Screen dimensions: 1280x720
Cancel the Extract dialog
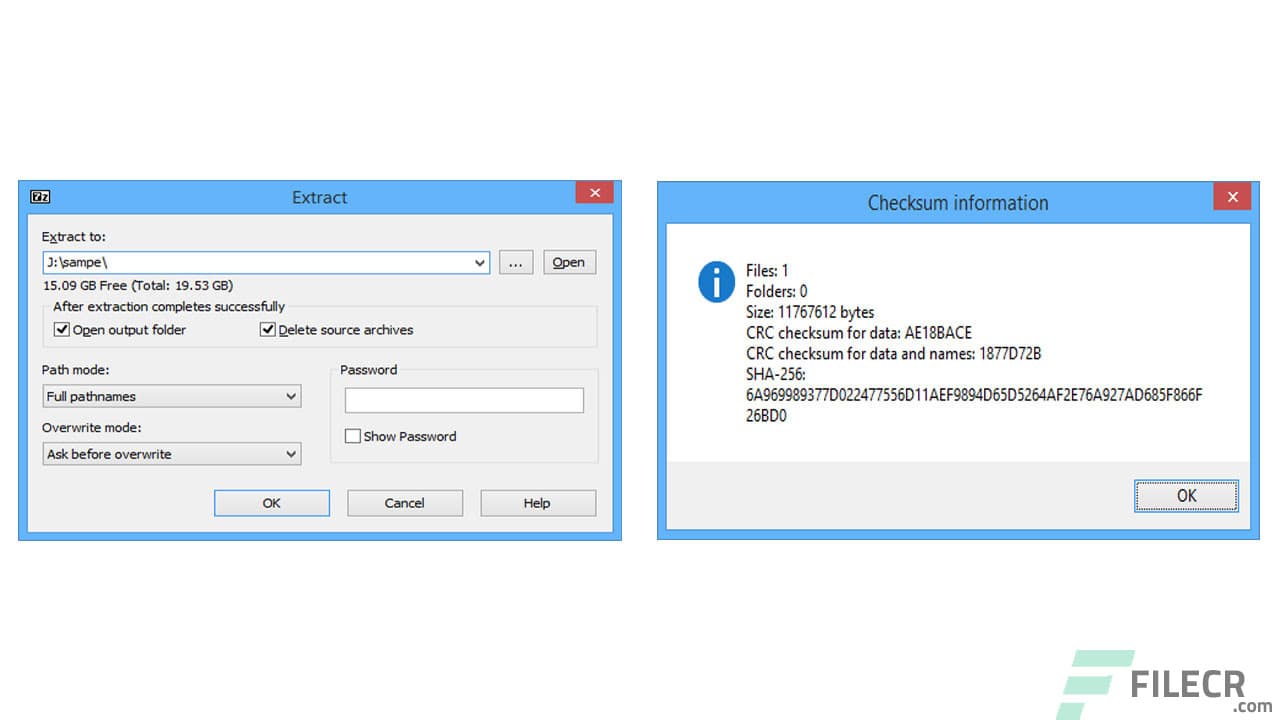404,503
